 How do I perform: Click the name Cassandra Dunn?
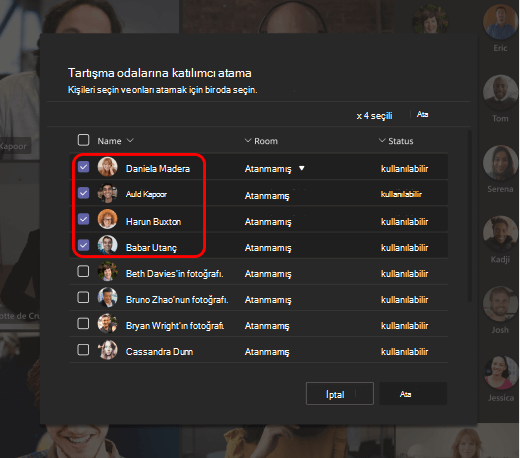coord(159,352)
